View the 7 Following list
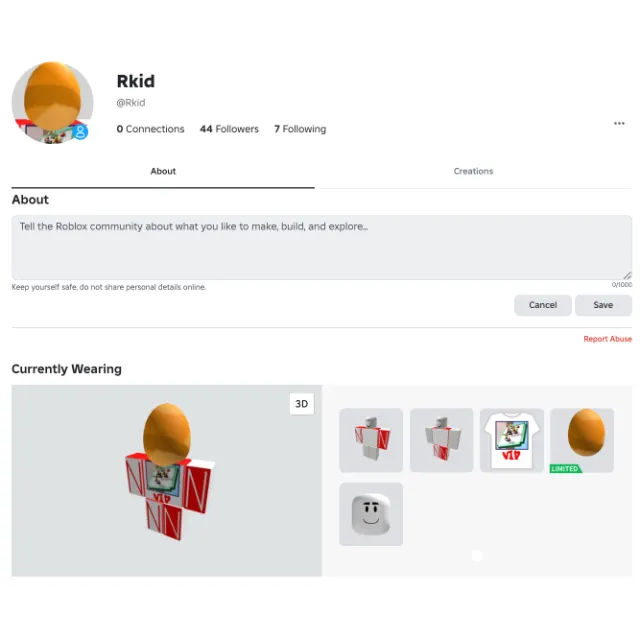640x640 pixels. [x=300, y=129]
